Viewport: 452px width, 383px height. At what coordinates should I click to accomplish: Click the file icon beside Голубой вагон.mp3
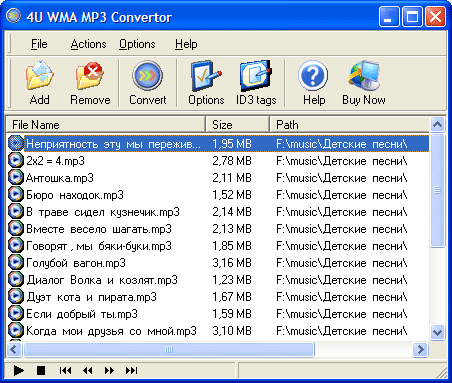click(15, 262)
